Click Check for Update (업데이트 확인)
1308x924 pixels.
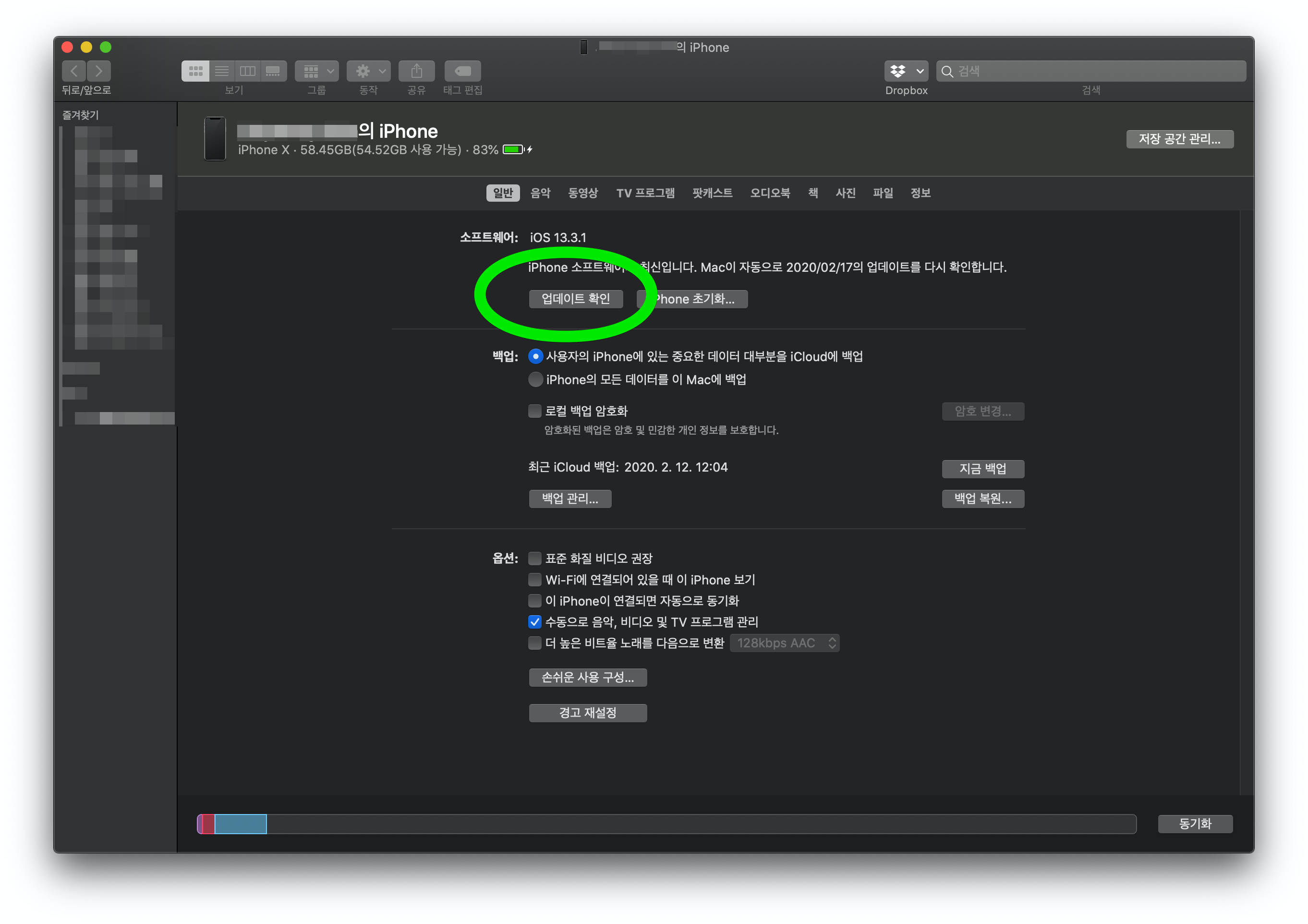[x=576, y=299]
